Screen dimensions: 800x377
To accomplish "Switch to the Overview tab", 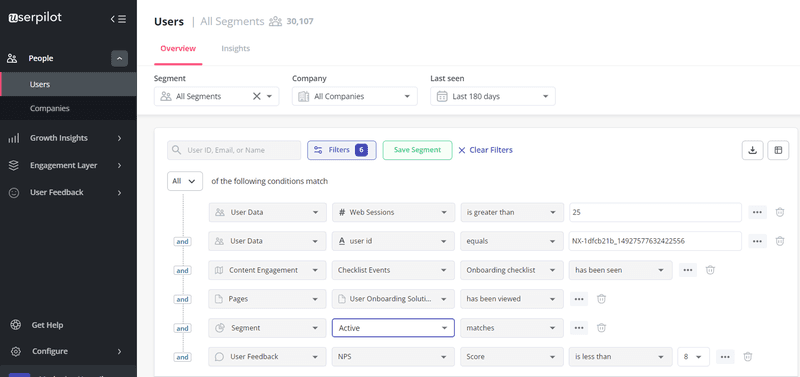I will [178, 48].
